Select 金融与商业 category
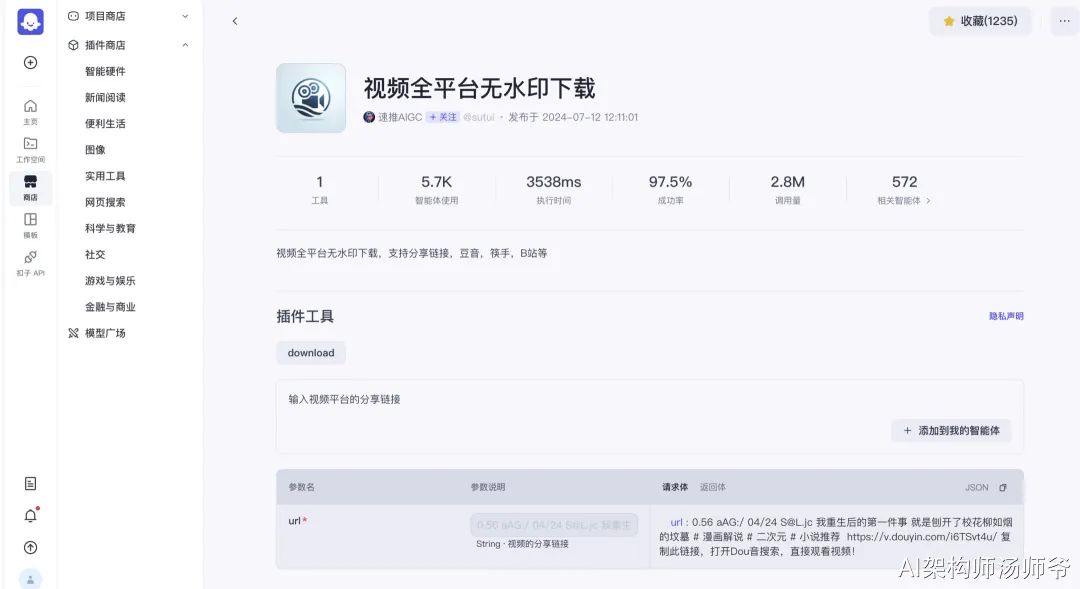Screen dimensions: 1080x589 (110, 307)
